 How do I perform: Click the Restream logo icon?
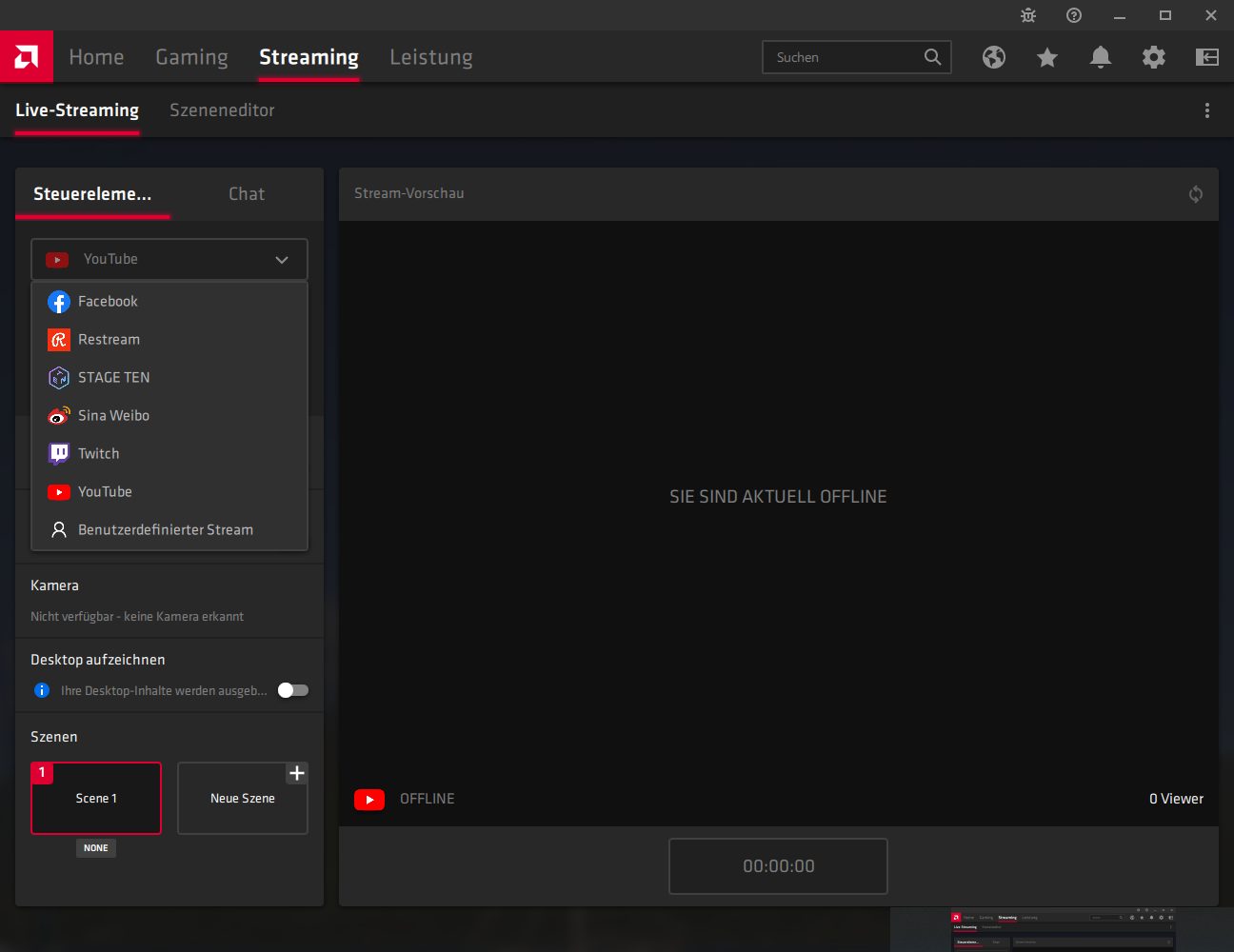coord(59,340)
